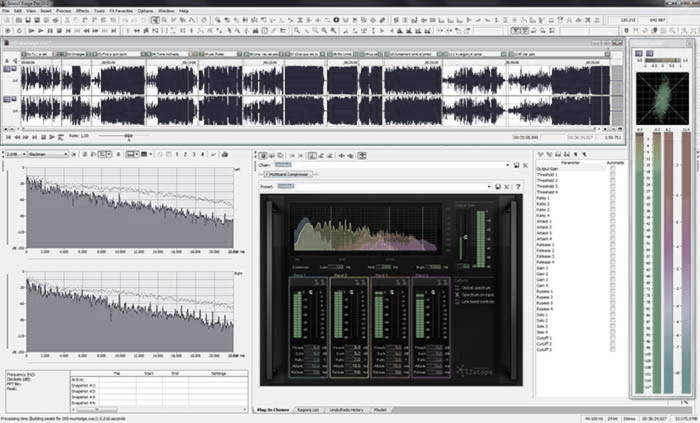The height and width of the screenshot is (423, 700).
Task: Click Go to Start in data window transport
Action: click(x=8, y=137)
